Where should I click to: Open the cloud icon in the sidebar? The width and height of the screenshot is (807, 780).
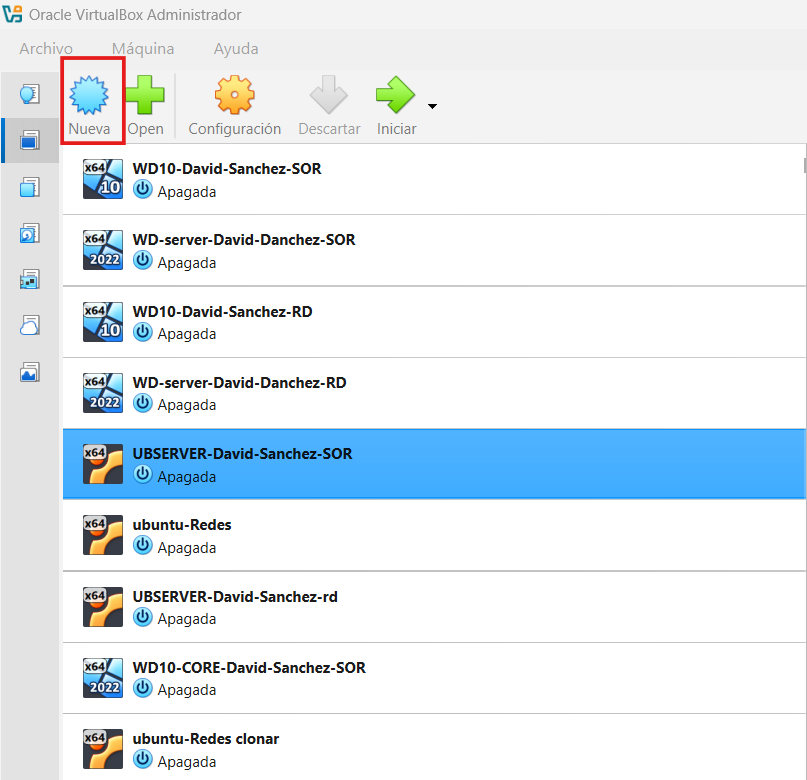coord(30,325)
